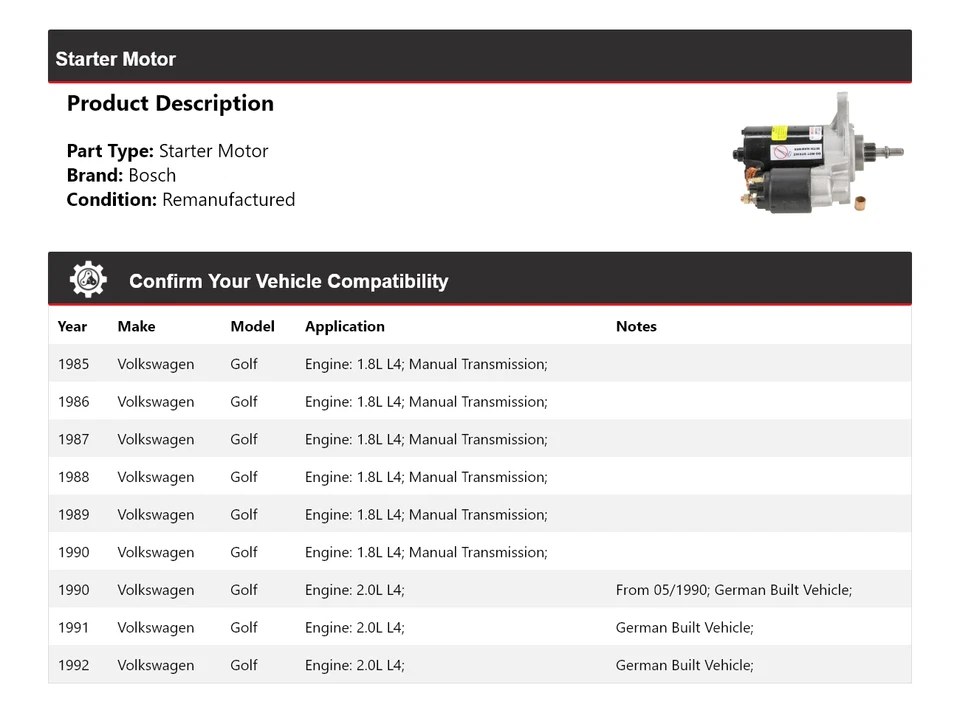The image size is (960, 713).
Task: Click German Built Vehicle note in 1991 row
Action: point(684,628)
